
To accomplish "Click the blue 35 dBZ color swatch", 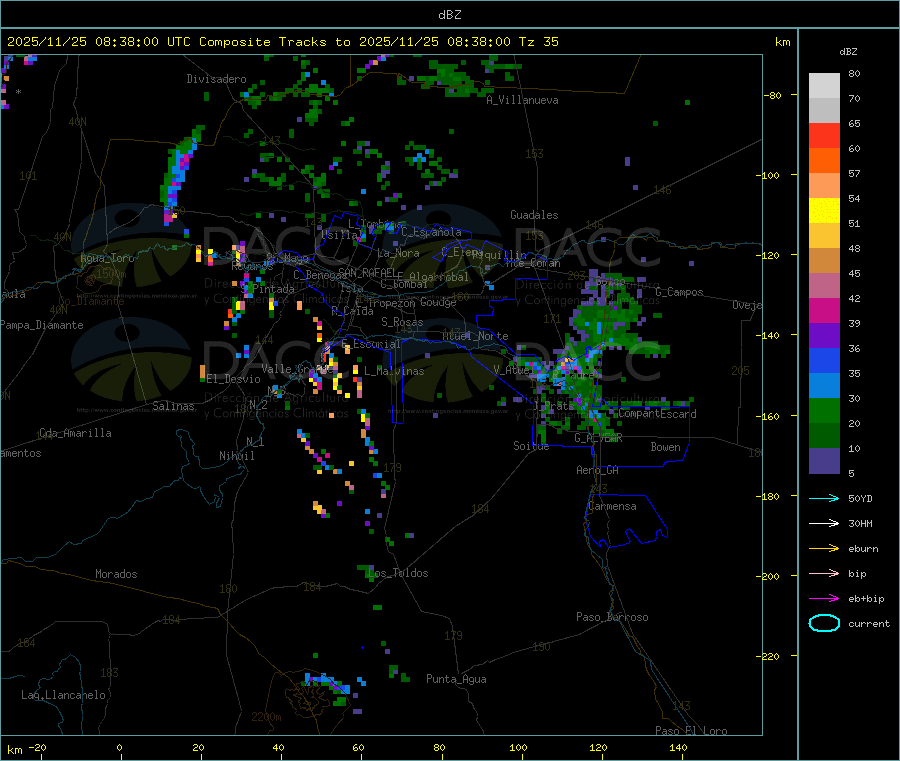I will click(x=824, y=361).
